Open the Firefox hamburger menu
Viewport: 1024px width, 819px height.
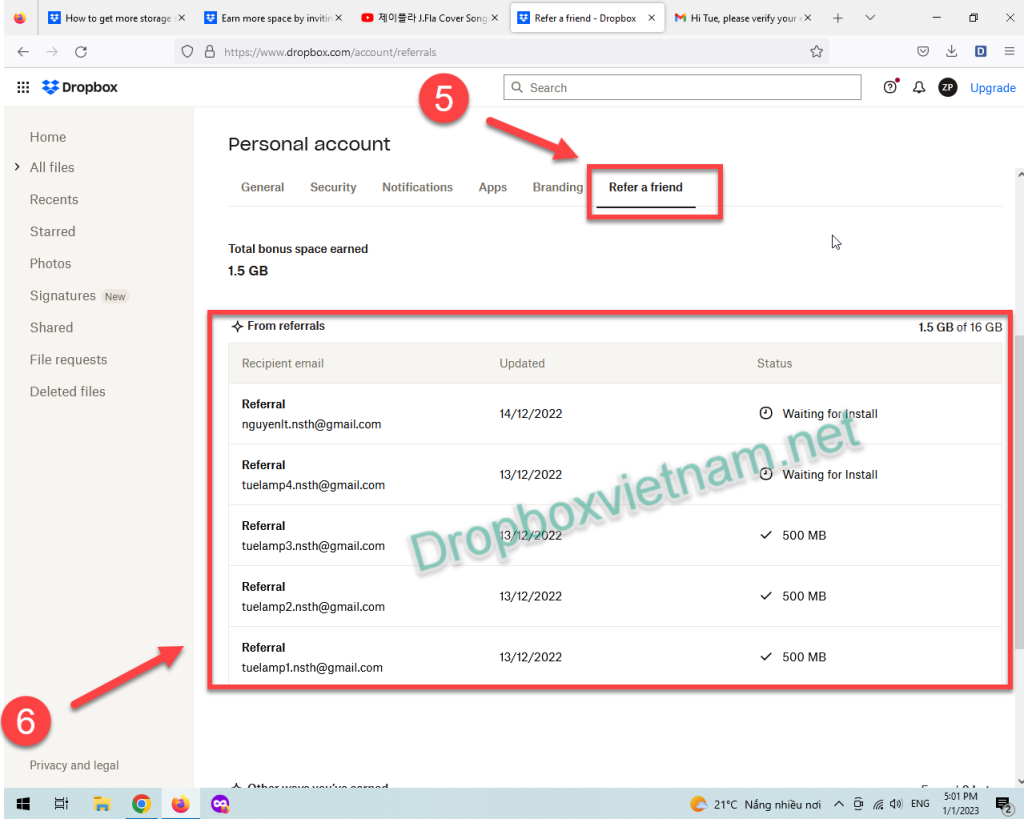click(1009, 52)
